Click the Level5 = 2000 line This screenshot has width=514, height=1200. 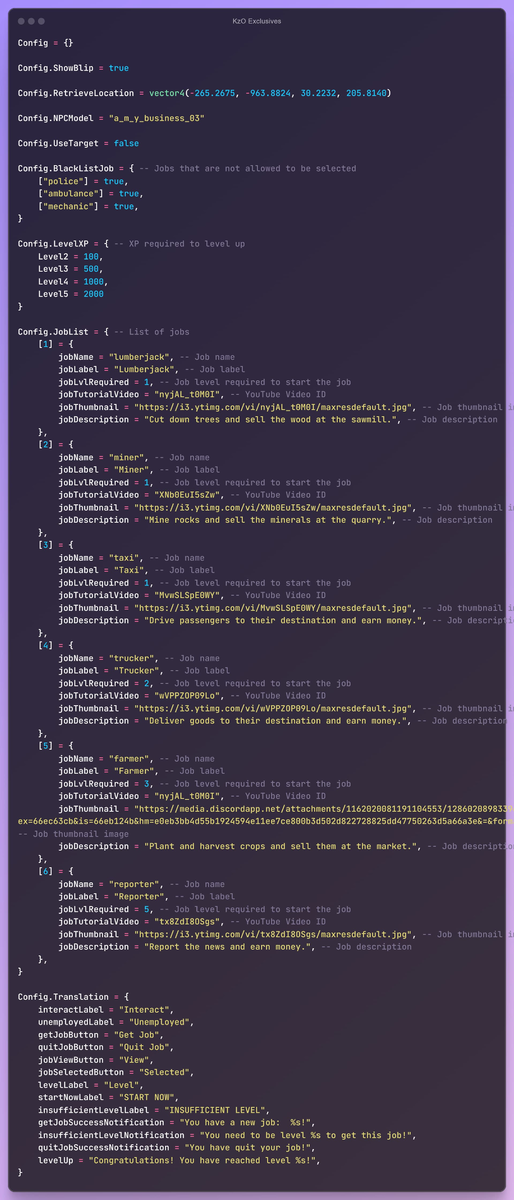pos(70,294)
